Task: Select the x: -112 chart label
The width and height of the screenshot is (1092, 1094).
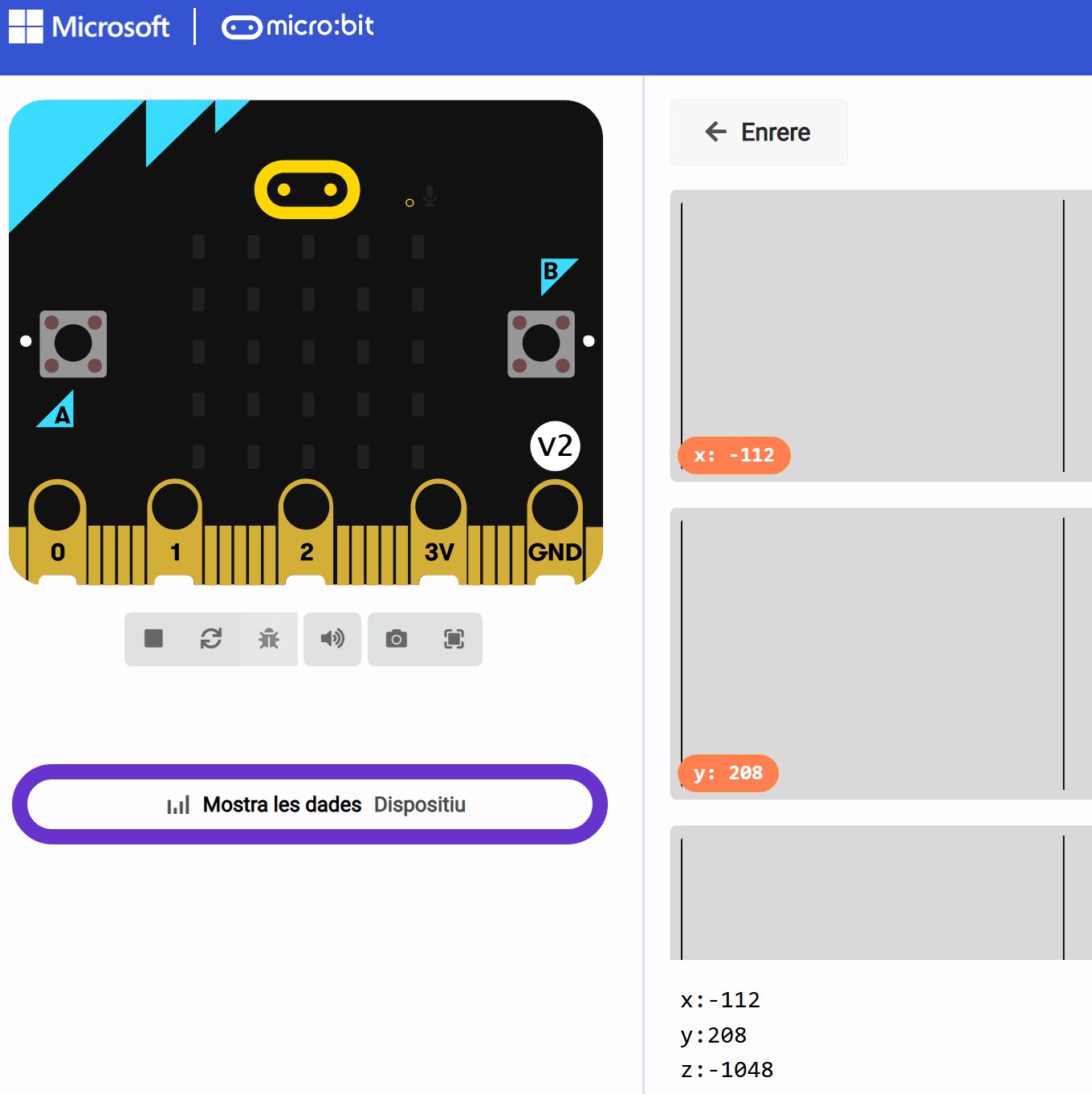Action: point(734,455)
